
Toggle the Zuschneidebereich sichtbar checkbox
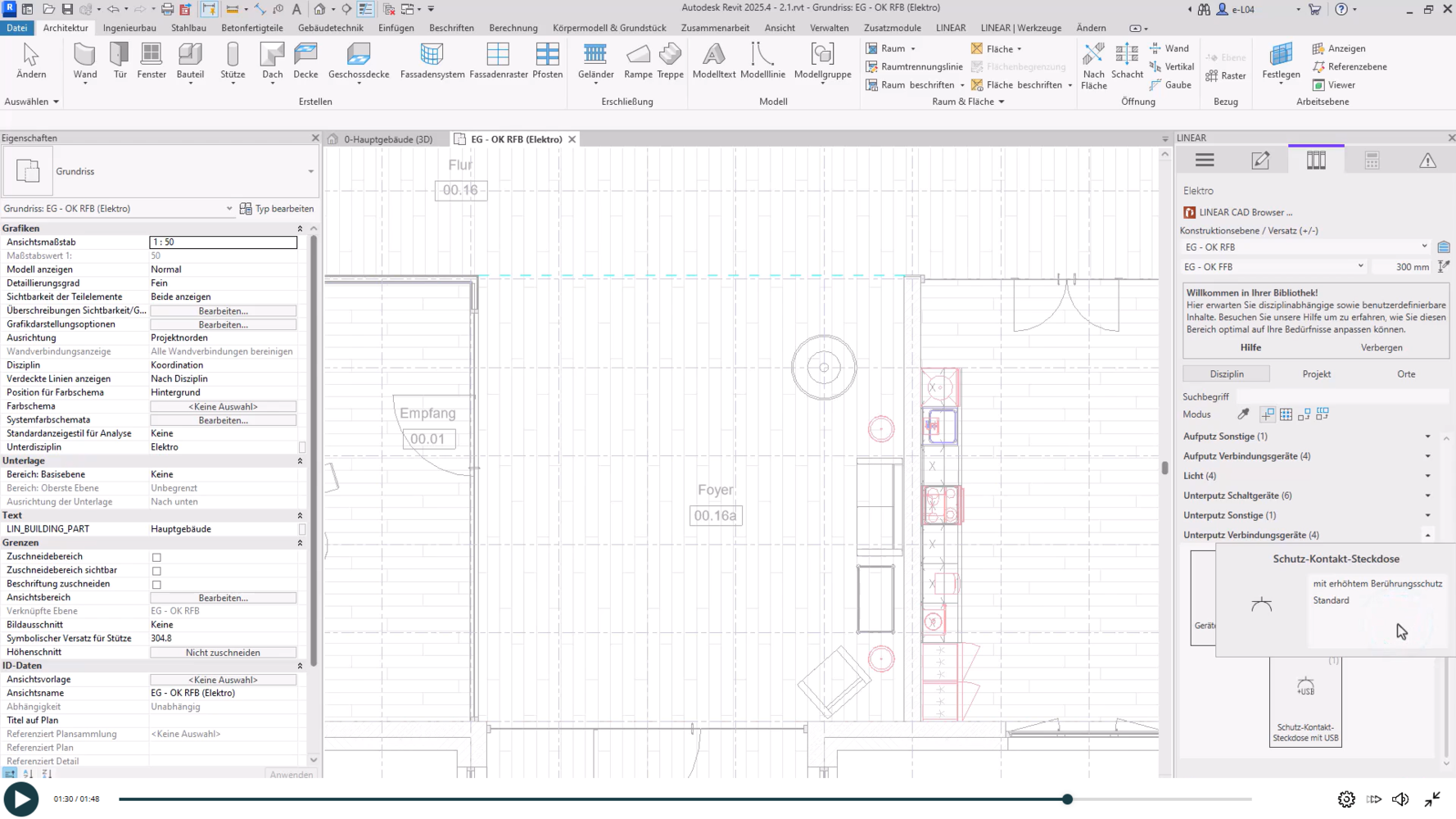click(x=156, y=571)
